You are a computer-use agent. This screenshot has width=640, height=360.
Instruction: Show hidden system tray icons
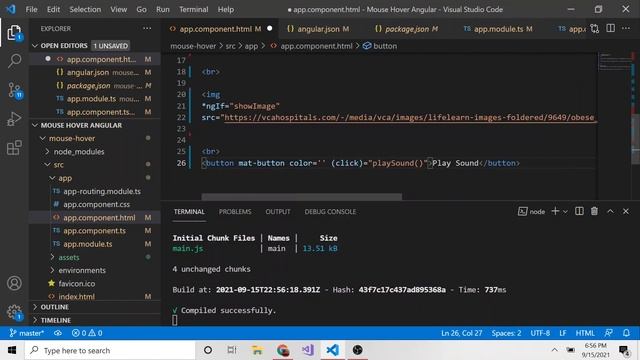pyautogui.click(x=554, y=350)
